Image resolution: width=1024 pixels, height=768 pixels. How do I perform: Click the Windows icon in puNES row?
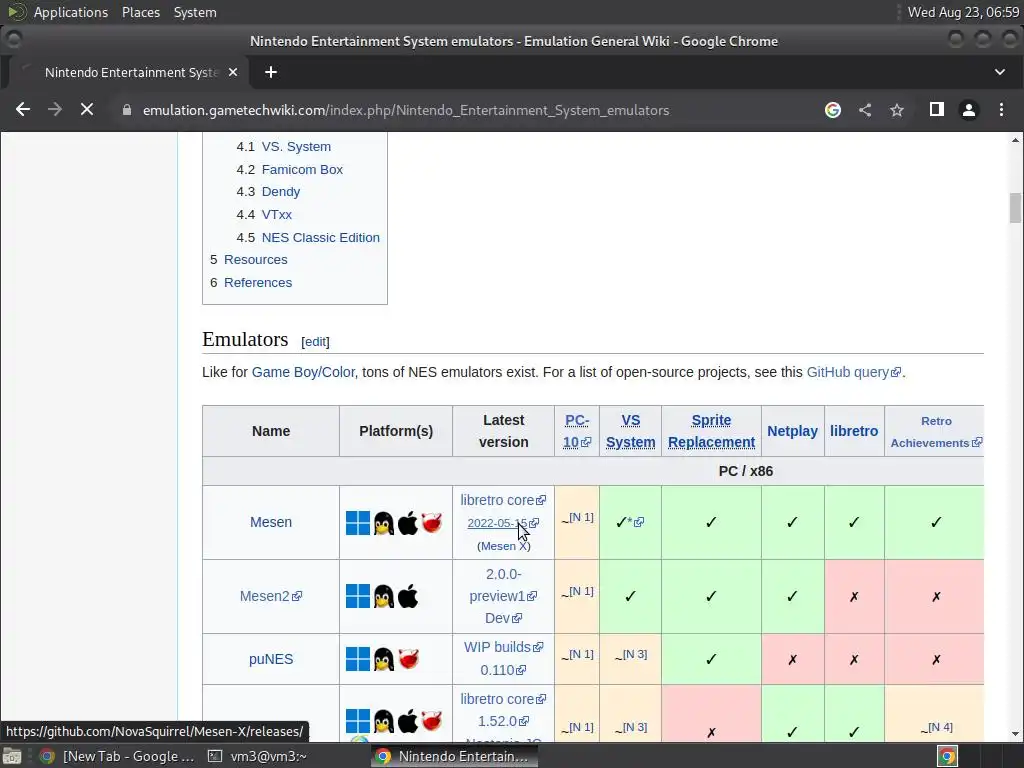[358, 659]
